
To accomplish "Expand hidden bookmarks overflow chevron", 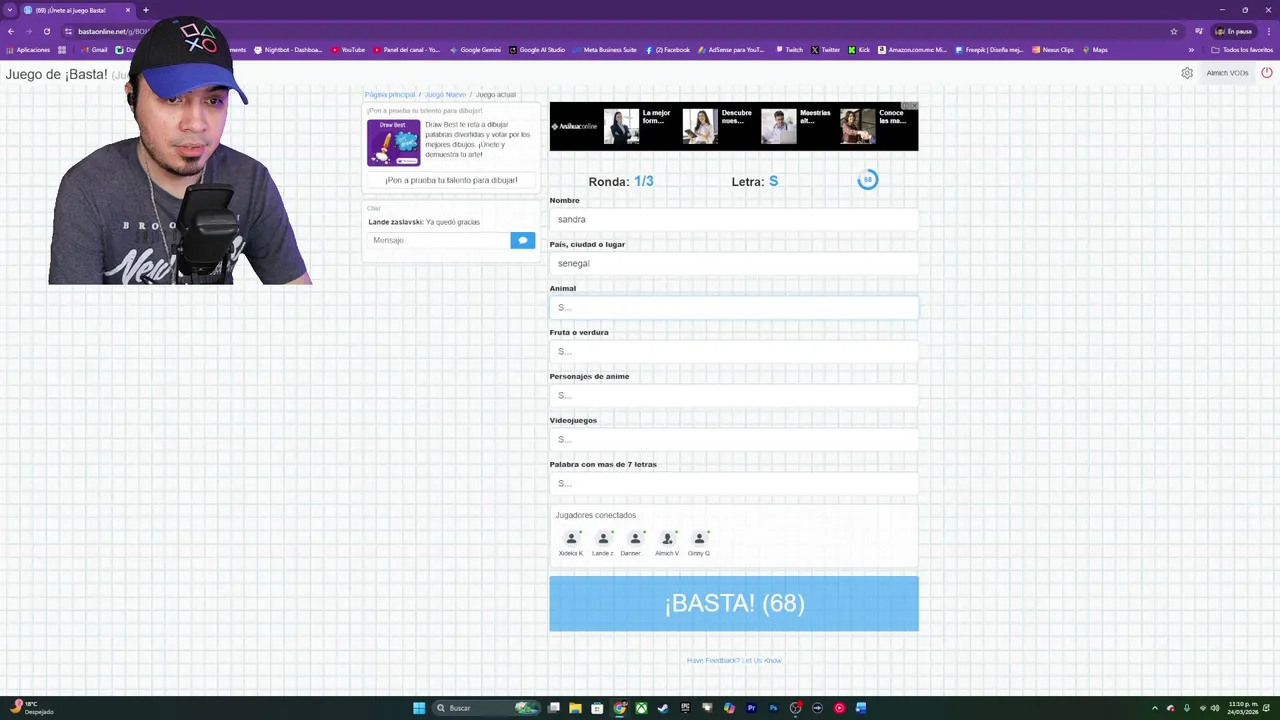I will point(1191,50).
